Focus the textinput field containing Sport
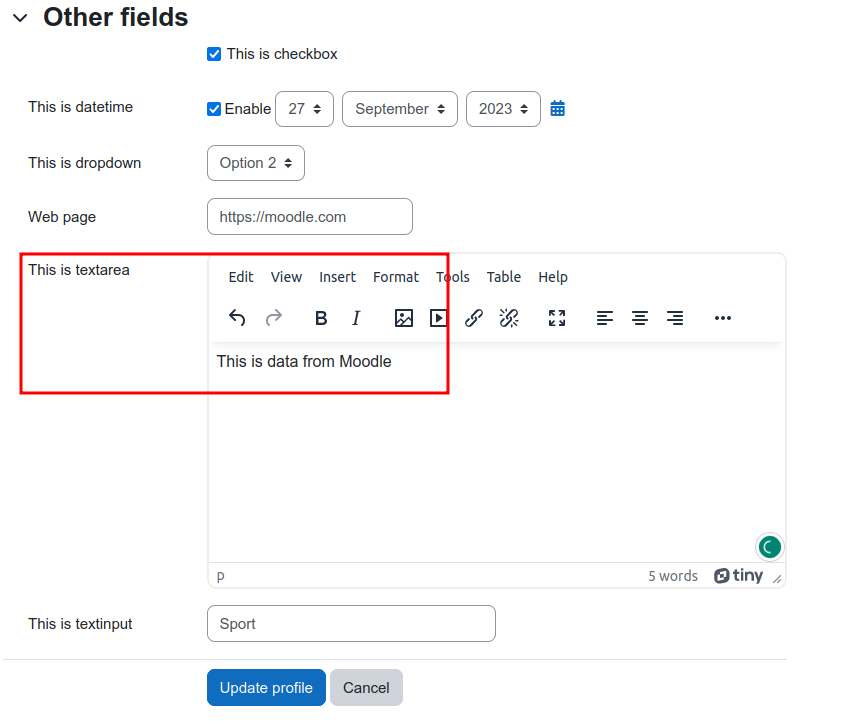 pos(351,624)
